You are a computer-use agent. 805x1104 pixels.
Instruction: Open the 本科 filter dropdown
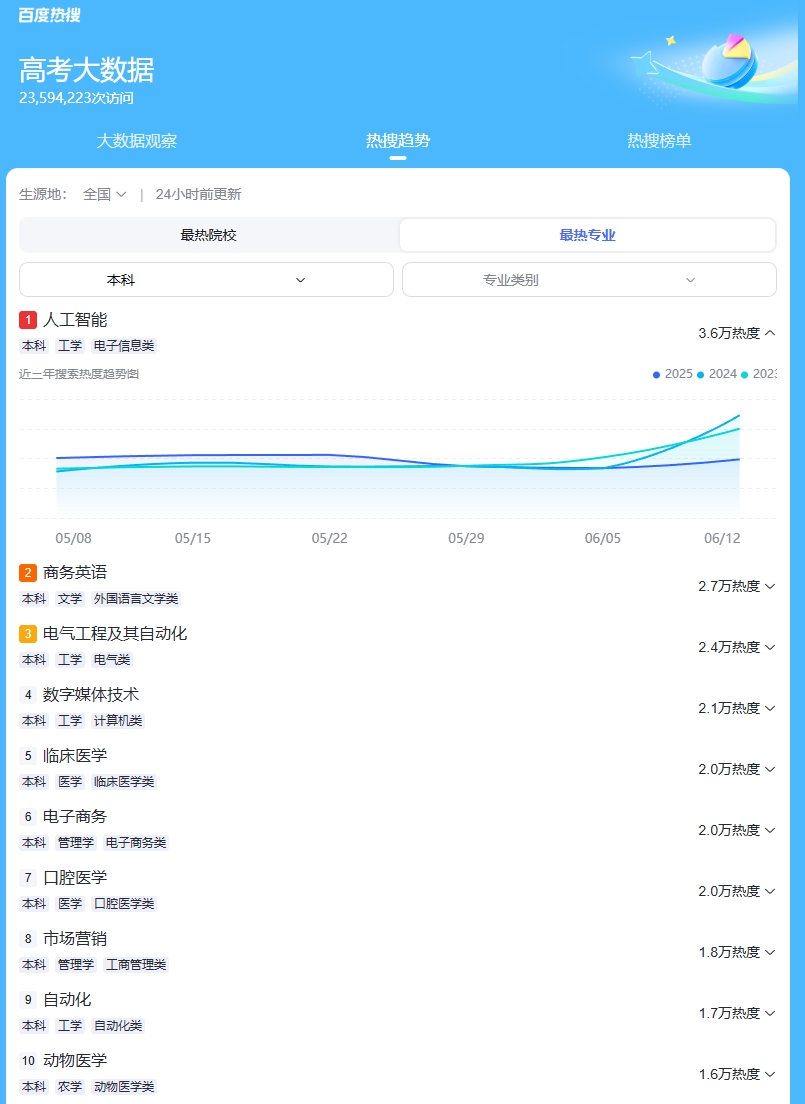[206, 279]
